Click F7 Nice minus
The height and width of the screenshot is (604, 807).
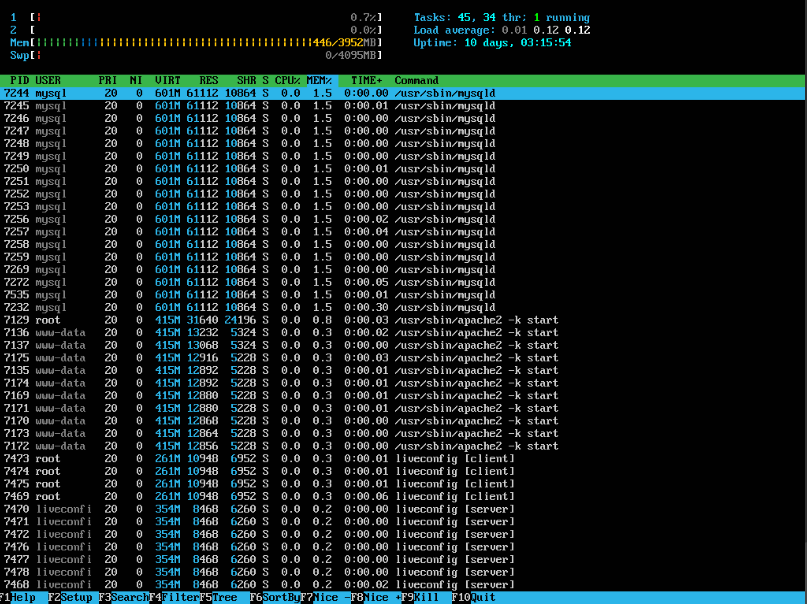point(325,597)
